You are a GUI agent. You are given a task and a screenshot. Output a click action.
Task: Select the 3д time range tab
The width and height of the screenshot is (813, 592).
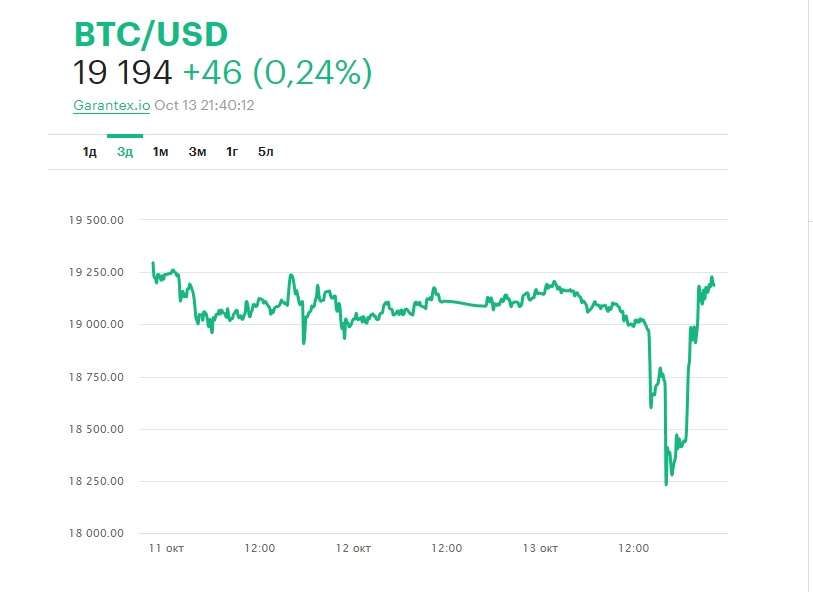click(125, 152)
